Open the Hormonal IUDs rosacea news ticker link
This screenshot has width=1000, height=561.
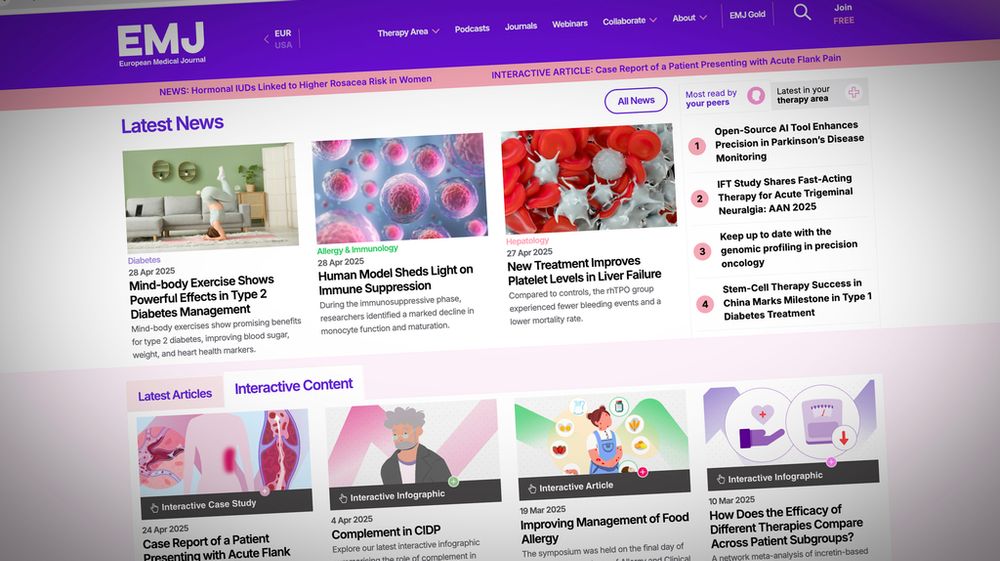tap(295, 85)
